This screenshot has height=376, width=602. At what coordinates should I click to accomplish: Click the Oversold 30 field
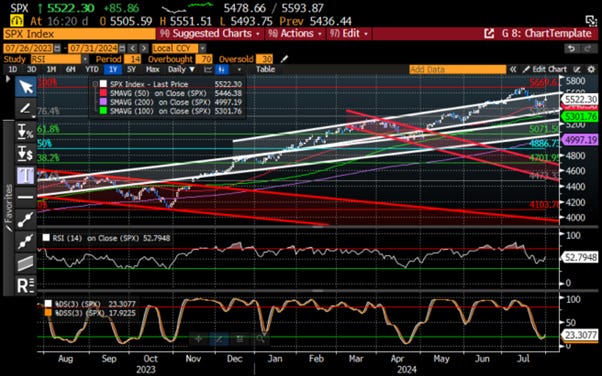[x=265, y=59]
